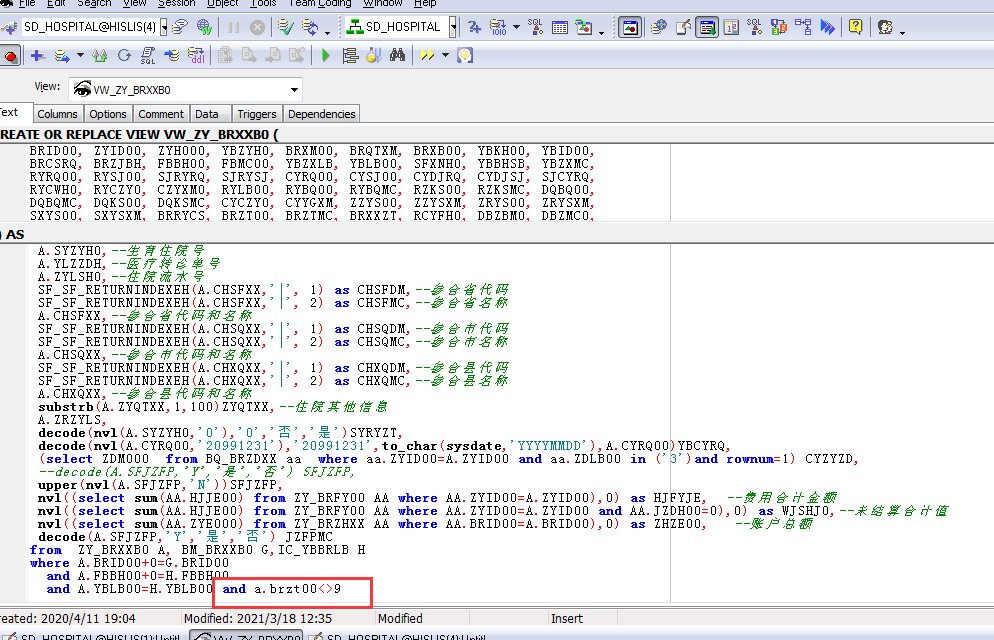Screen dimensions: 994x640
Task: Open the SD_HOSPITAL@HISLIS(4) connection dropdown
Action: click(165, 27)
